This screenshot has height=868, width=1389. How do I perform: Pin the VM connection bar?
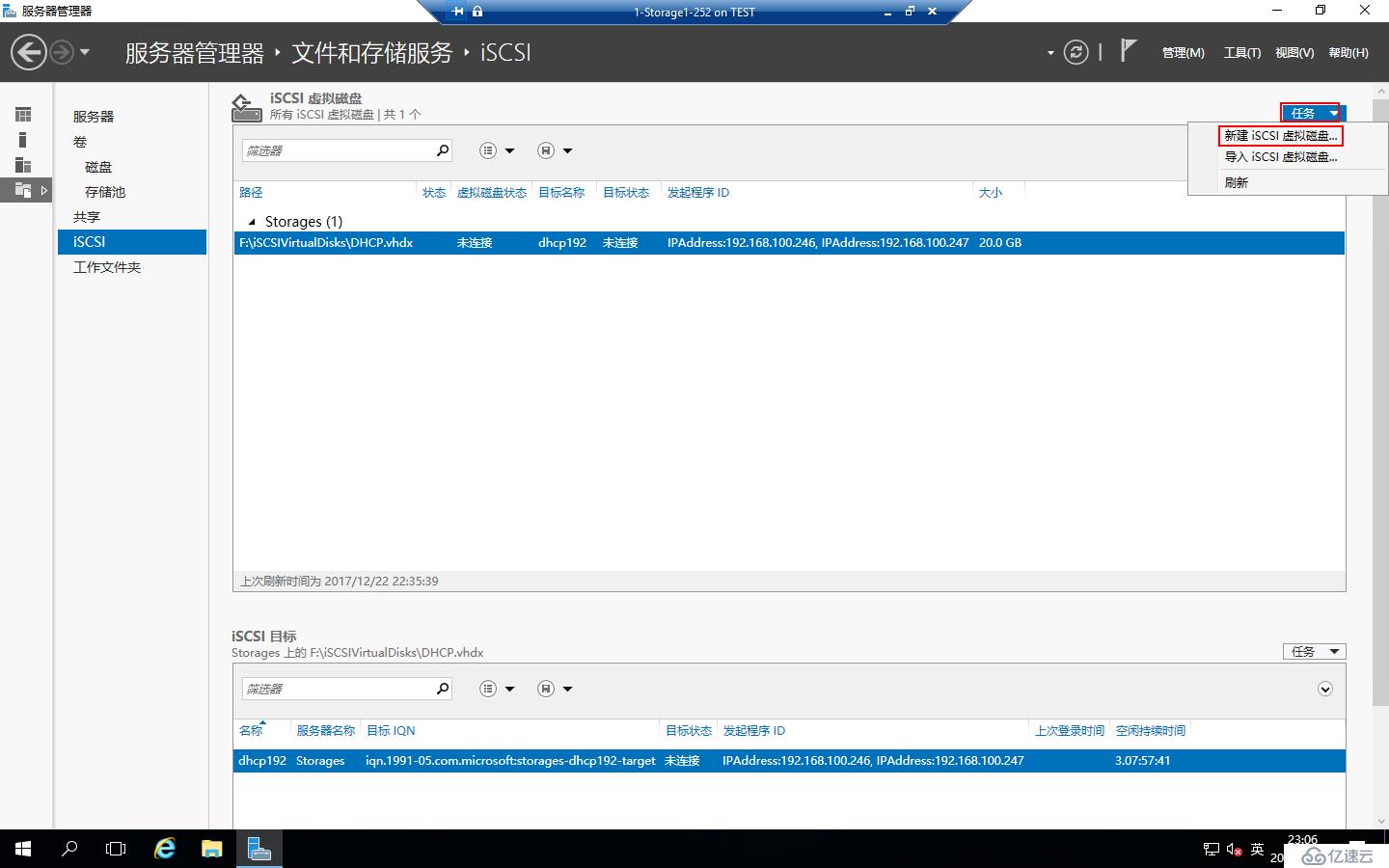tap(458, 12)
